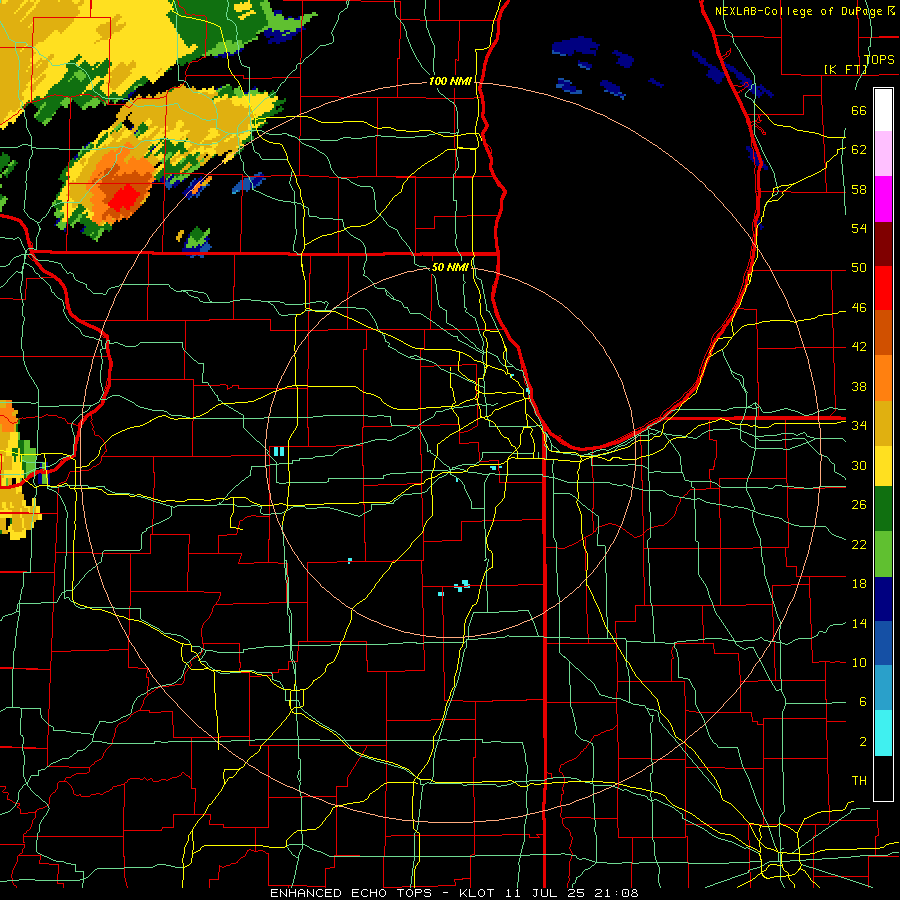Pick the navy blue legend swatch

pos(883,599)
